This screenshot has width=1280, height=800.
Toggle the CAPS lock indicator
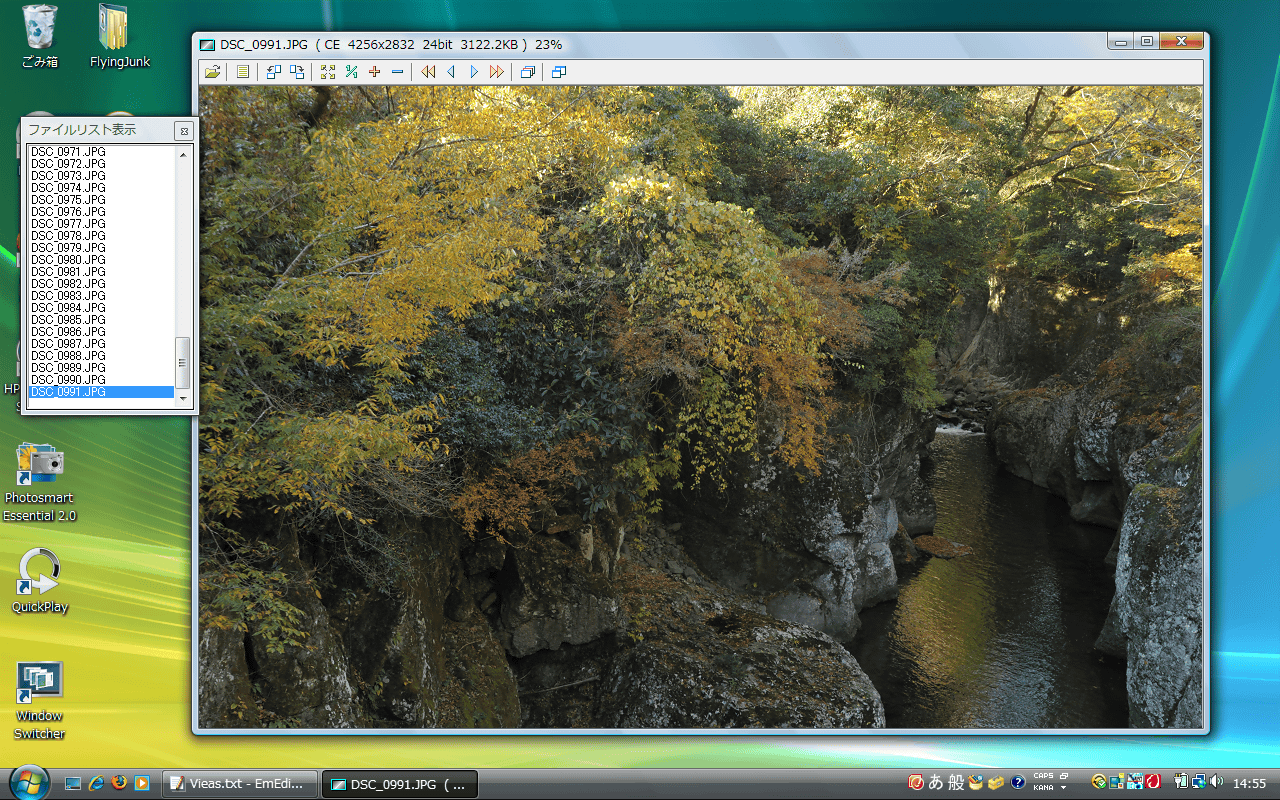[x=1043, y=776]
